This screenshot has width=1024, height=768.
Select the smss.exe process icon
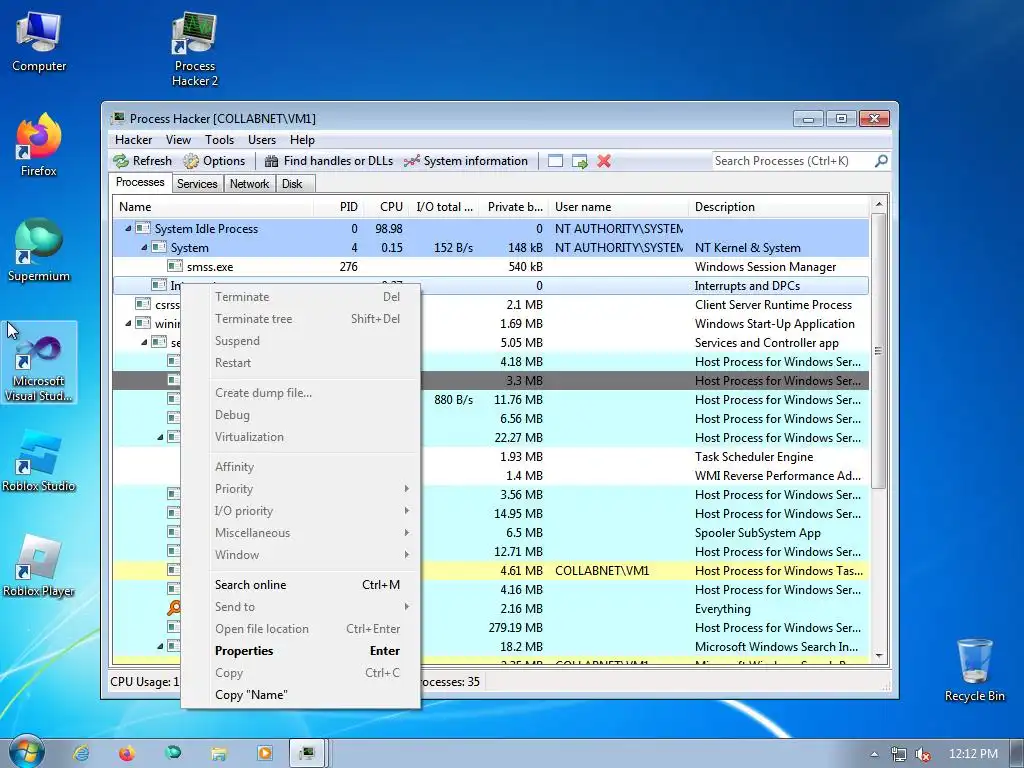point(174,266)
